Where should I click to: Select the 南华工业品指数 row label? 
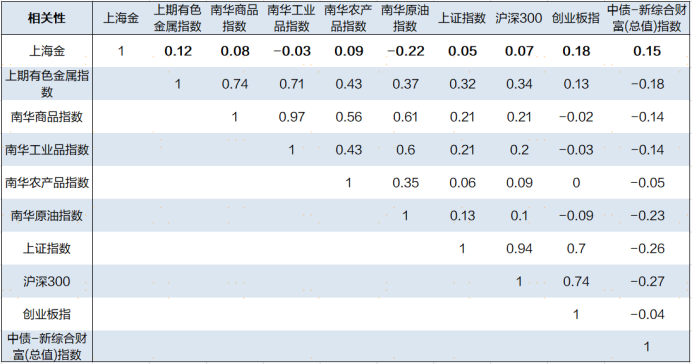(46, 149)
